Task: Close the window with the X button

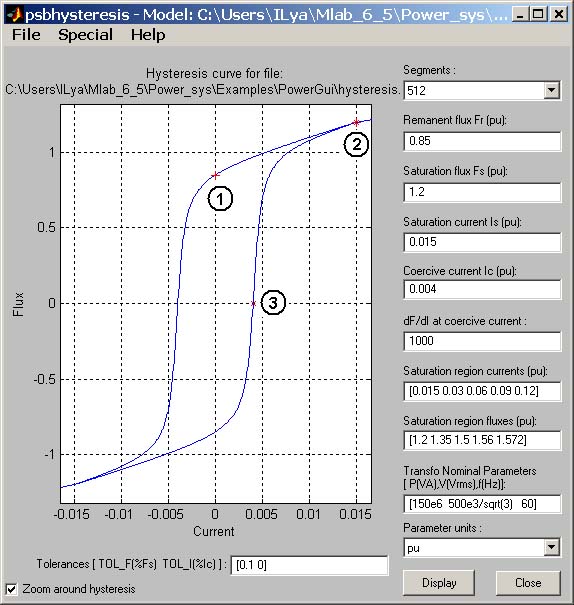Action: [558, 15]
